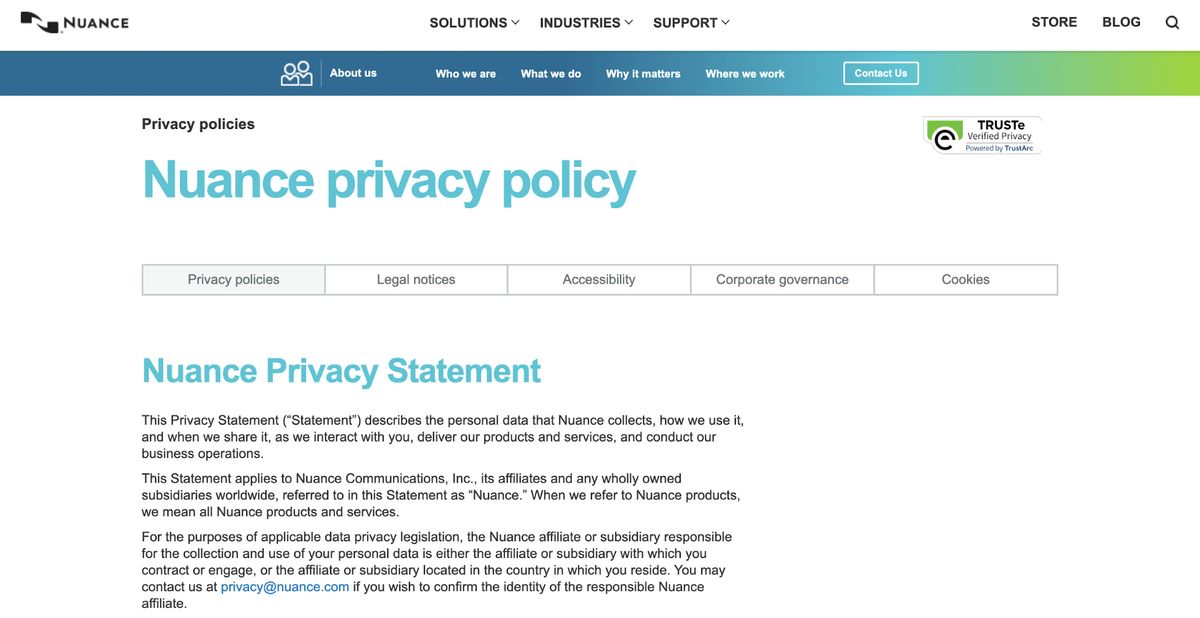Go to the Store page
The height and width of the screenshot is (618, 1200).
pyautogui.click(x=1054, y=22)
